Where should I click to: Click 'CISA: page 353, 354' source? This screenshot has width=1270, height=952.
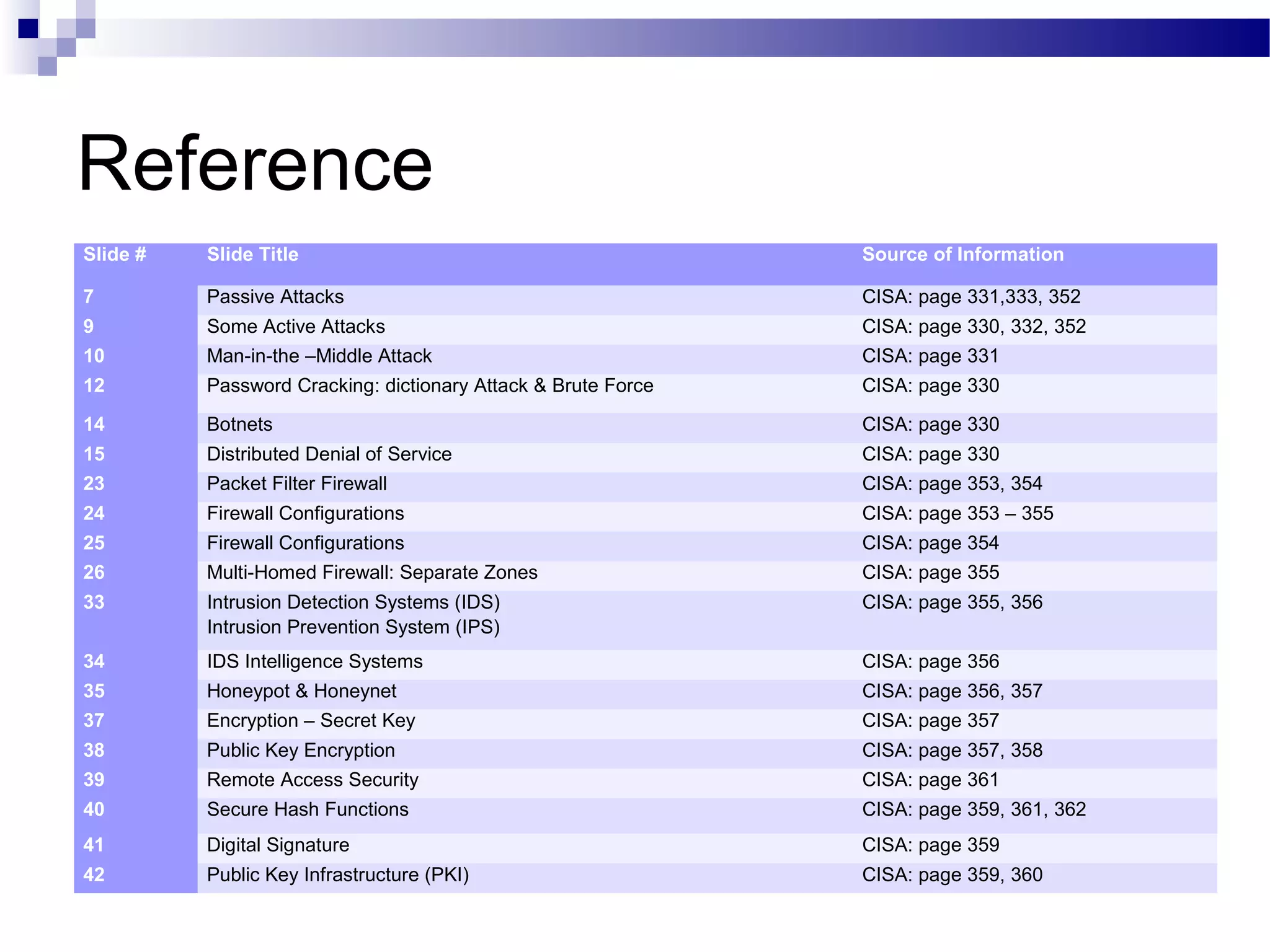pyautogui.click(x=952, y=484)
